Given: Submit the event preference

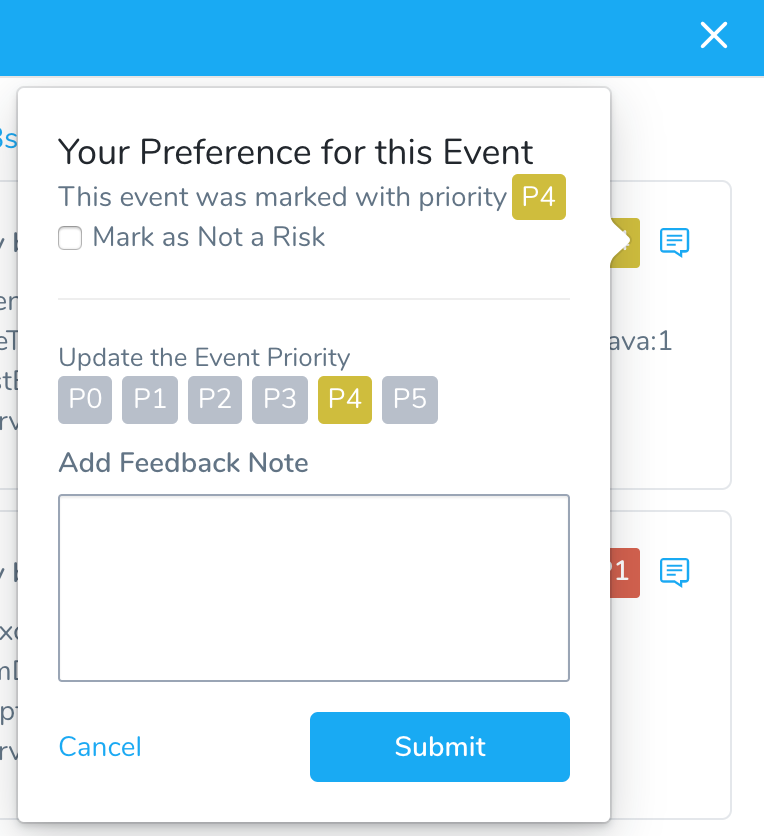Looking at the screenshot, I should point(440,746).
